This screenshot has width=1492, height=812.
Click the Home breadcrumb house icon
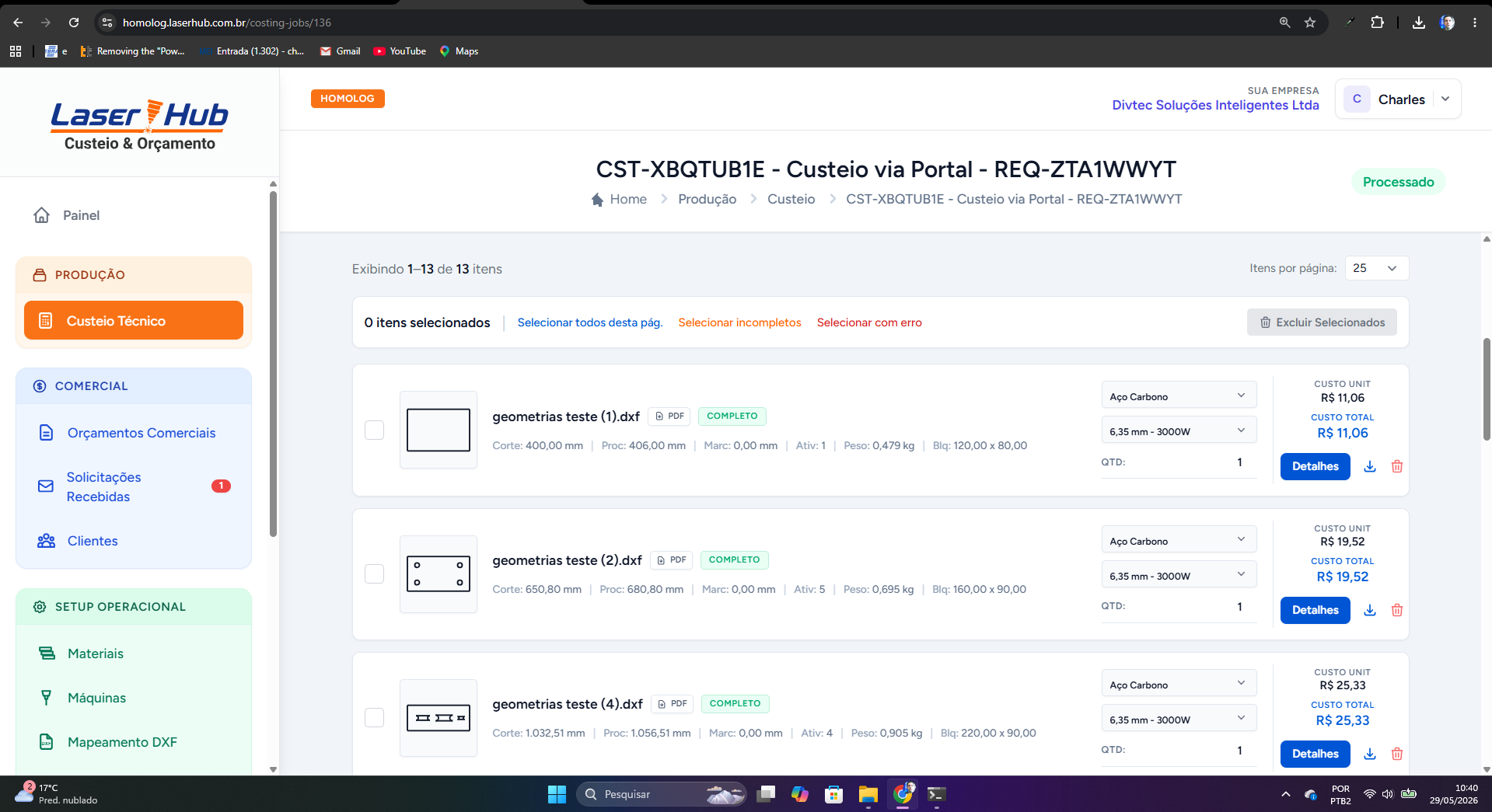(x=597, y=200)
